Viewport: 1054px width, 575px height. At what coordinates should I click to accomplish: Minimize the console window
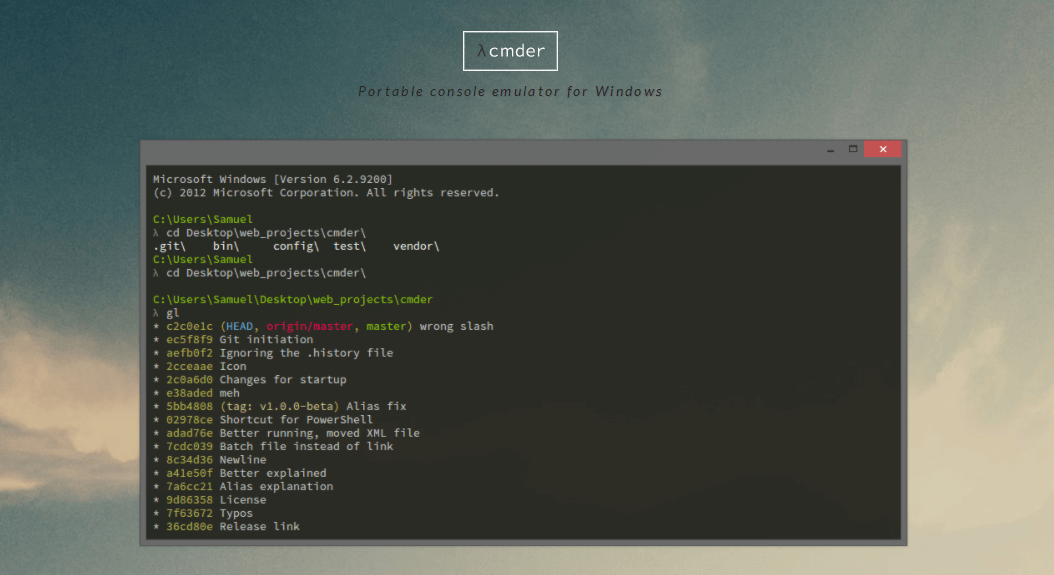(x=831, y=149)
